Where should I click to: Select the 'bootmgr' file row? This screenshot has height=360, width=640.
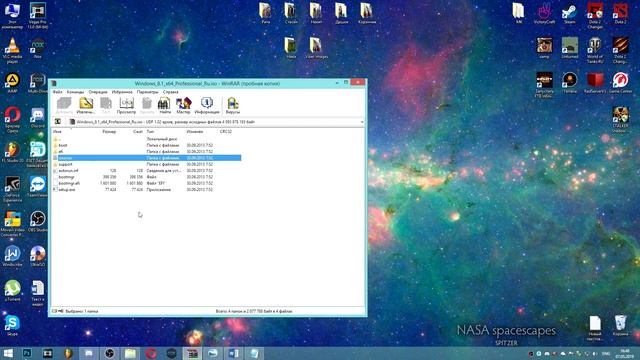146,177
